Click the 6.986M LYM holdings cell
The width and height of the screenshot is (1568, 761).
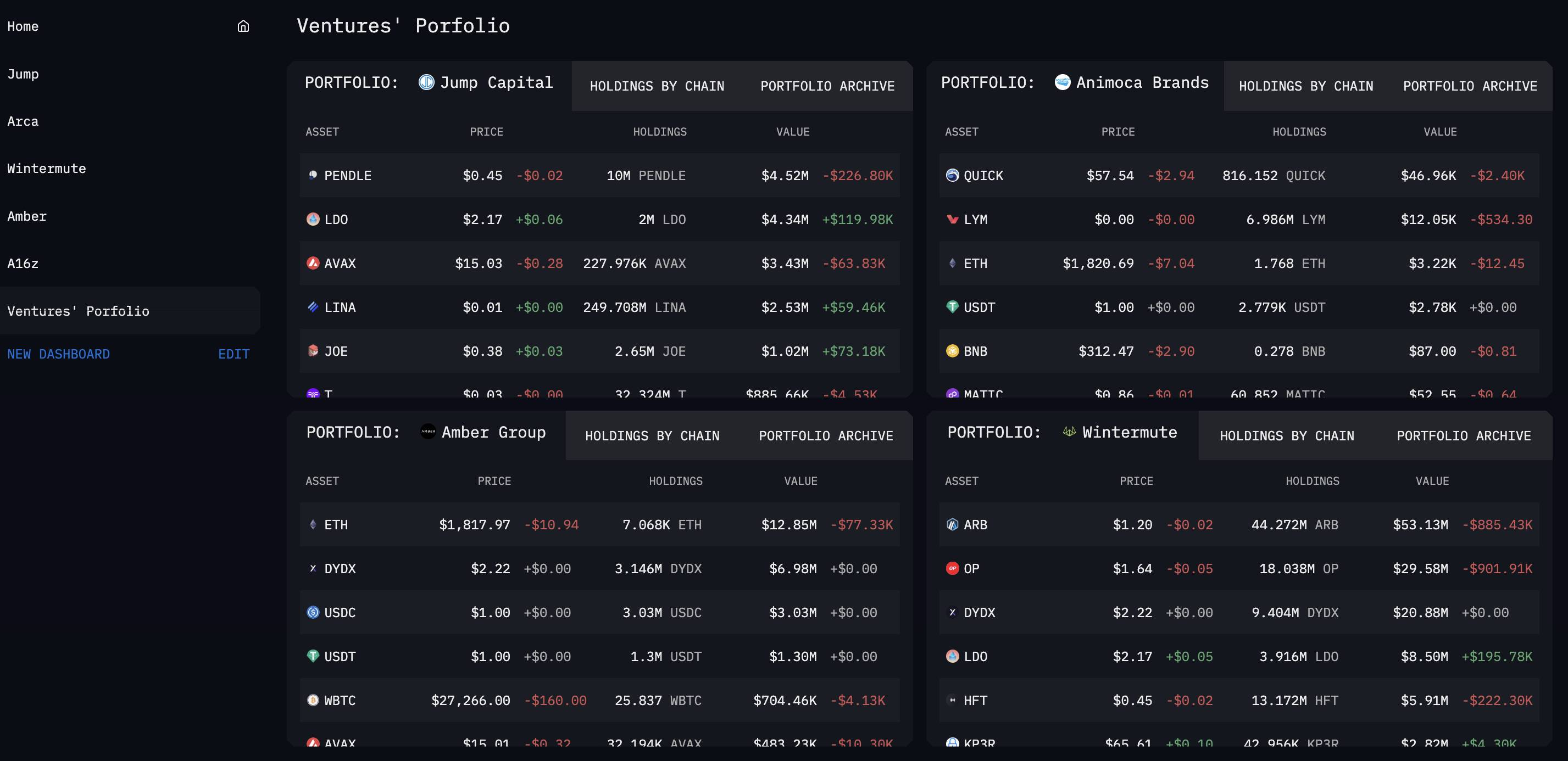pos(1286,220)
